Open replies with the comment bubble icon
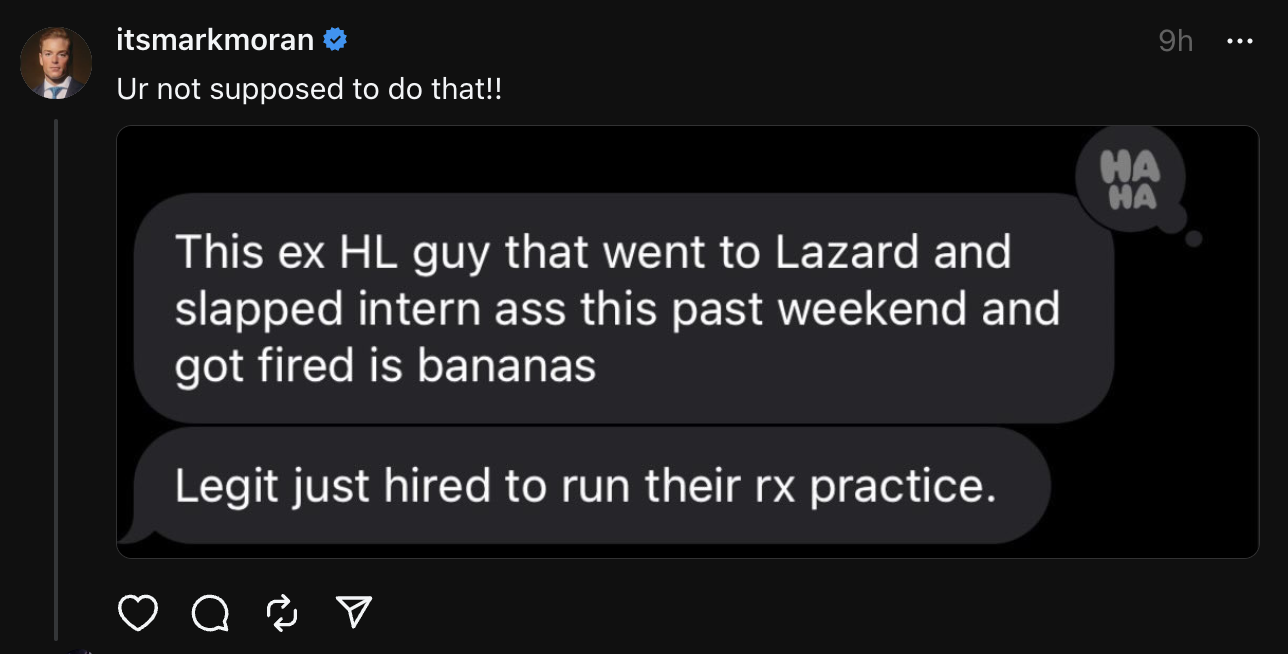The image size is (1288, 654). [x=209, y=612]
